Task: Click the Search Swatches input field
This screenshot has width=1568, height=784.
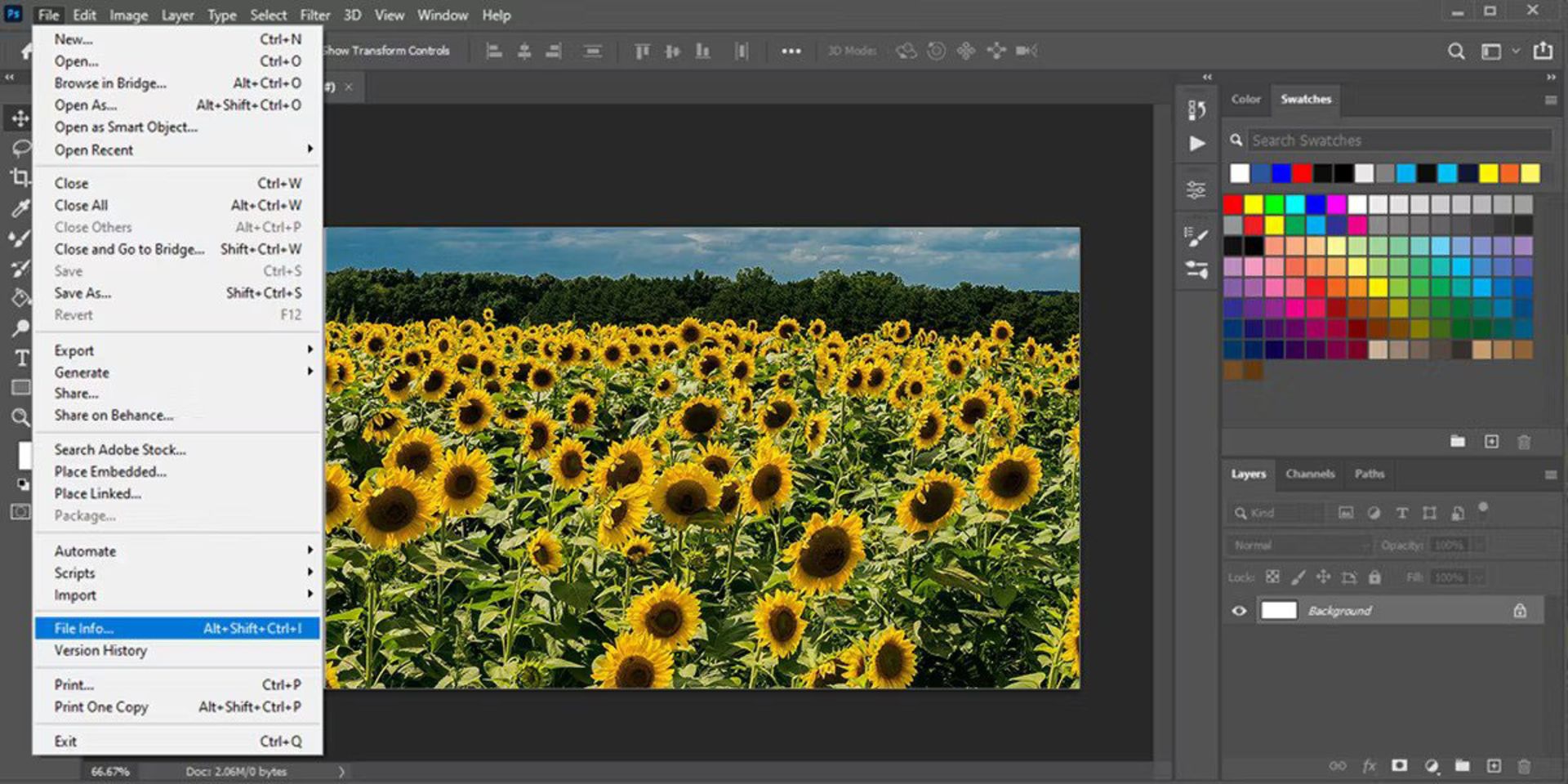Action: click(1398, 140)
